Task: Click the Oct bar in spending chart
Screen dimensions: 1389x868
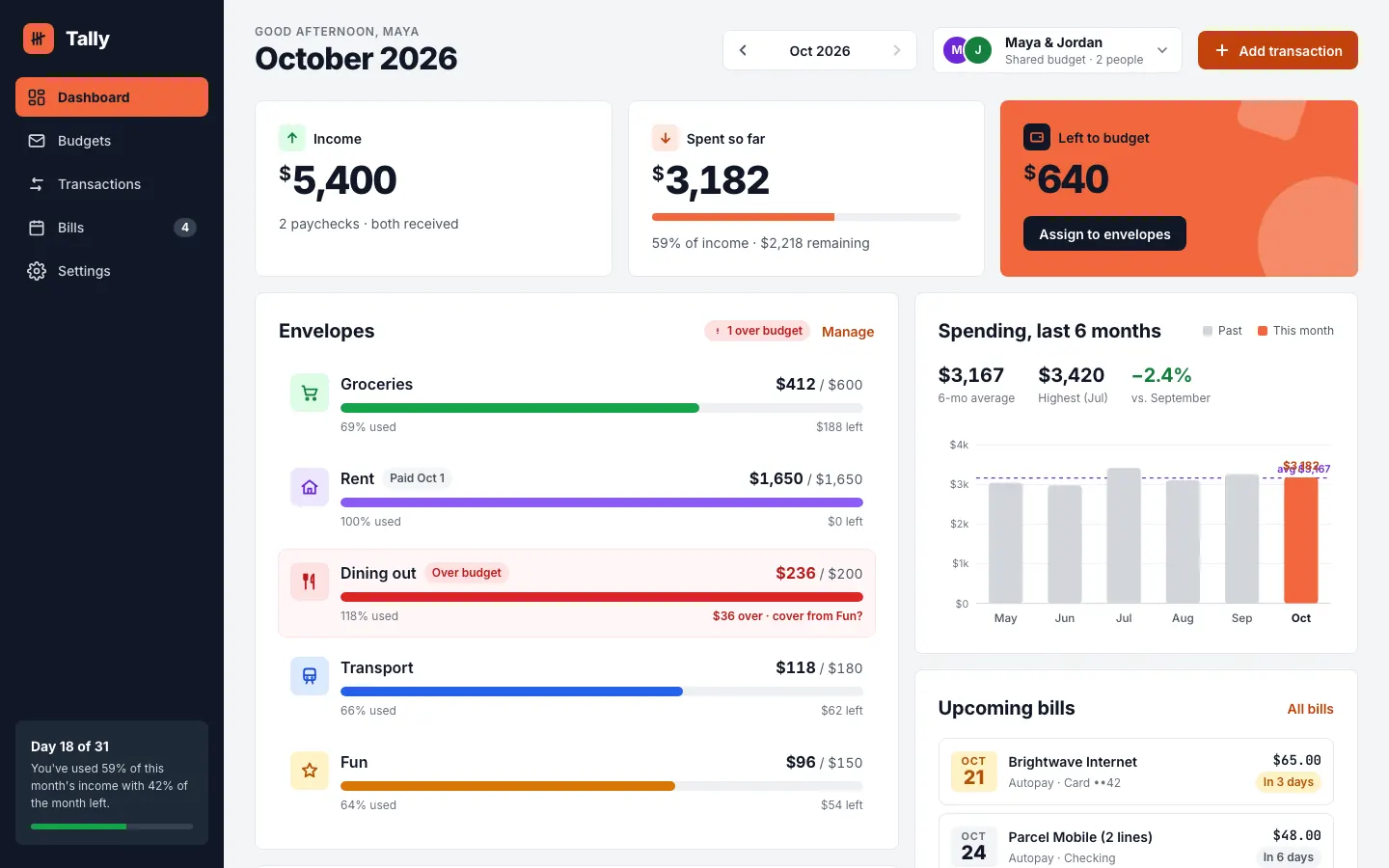Action: pyautogui.click(x=1301, y=540)
